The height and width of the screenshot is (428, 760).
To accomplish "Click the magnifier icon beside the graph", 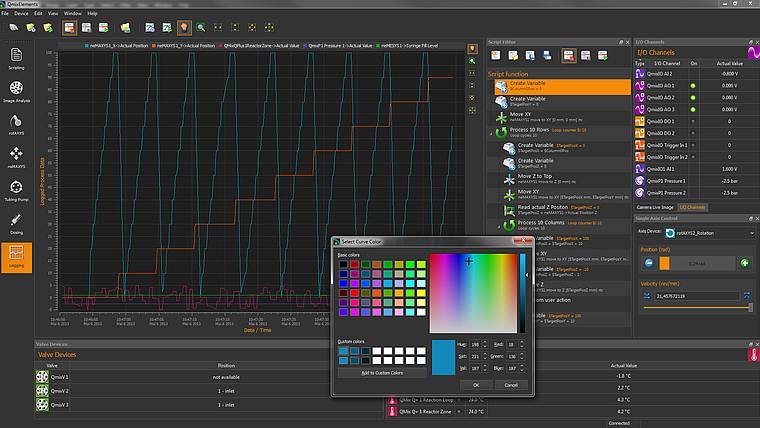I will tap(472, 61).
